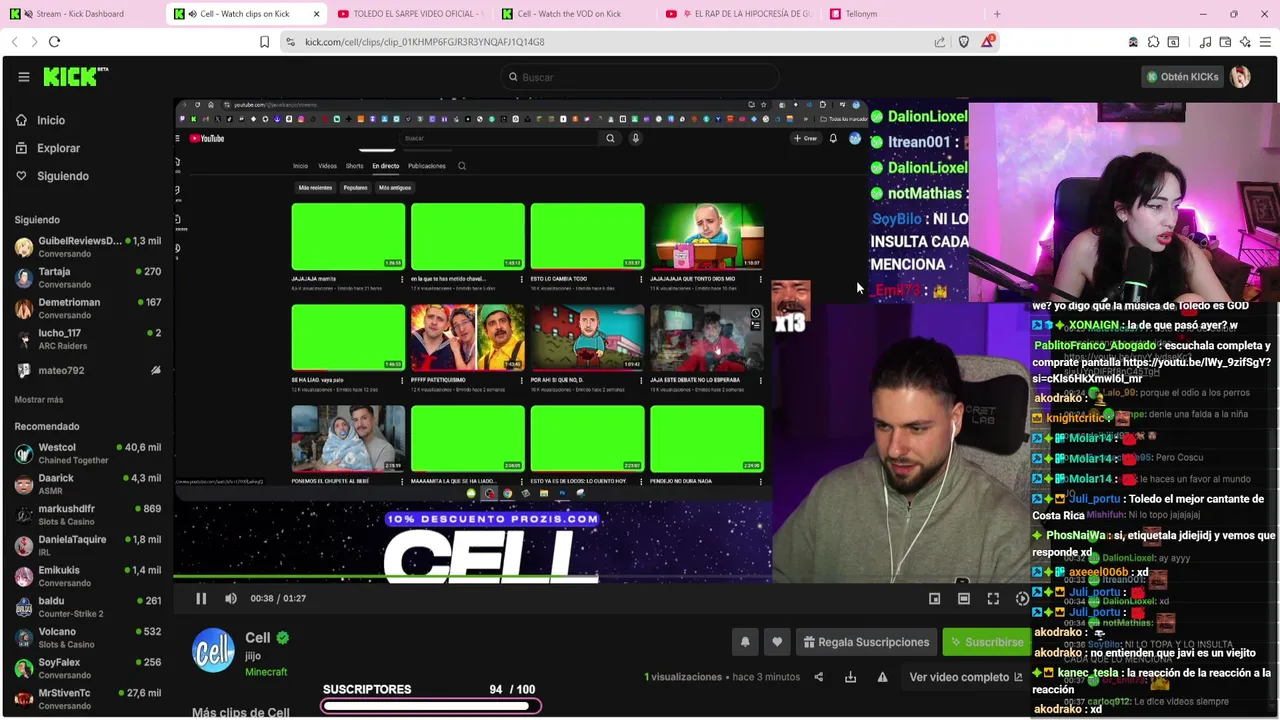Click the Obtén KICKs button
Screen dimensions: 1280x720
1183,77
